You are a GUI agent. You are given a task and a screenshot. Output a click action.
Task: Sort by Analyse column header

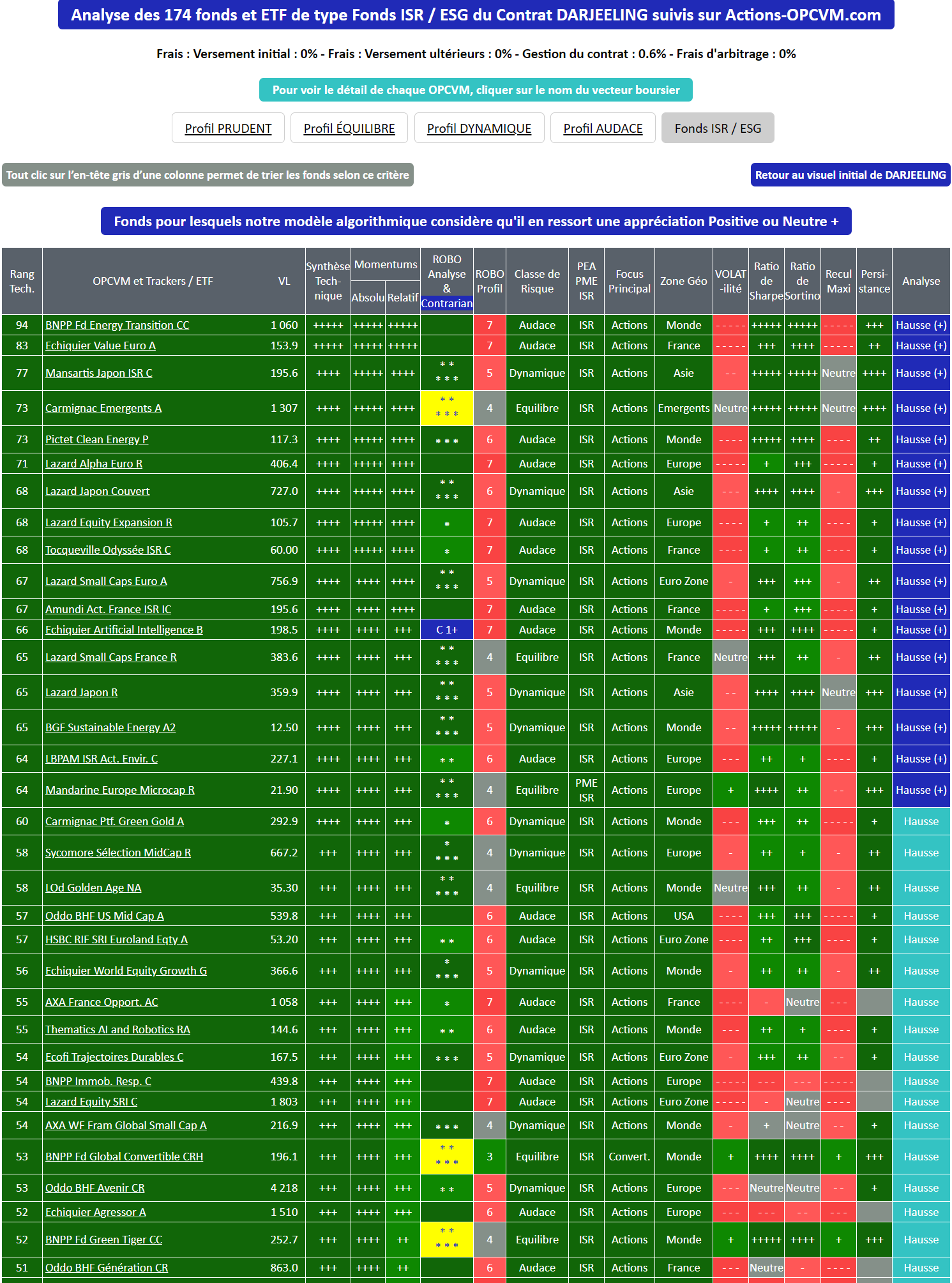click(x=921, y=281)
